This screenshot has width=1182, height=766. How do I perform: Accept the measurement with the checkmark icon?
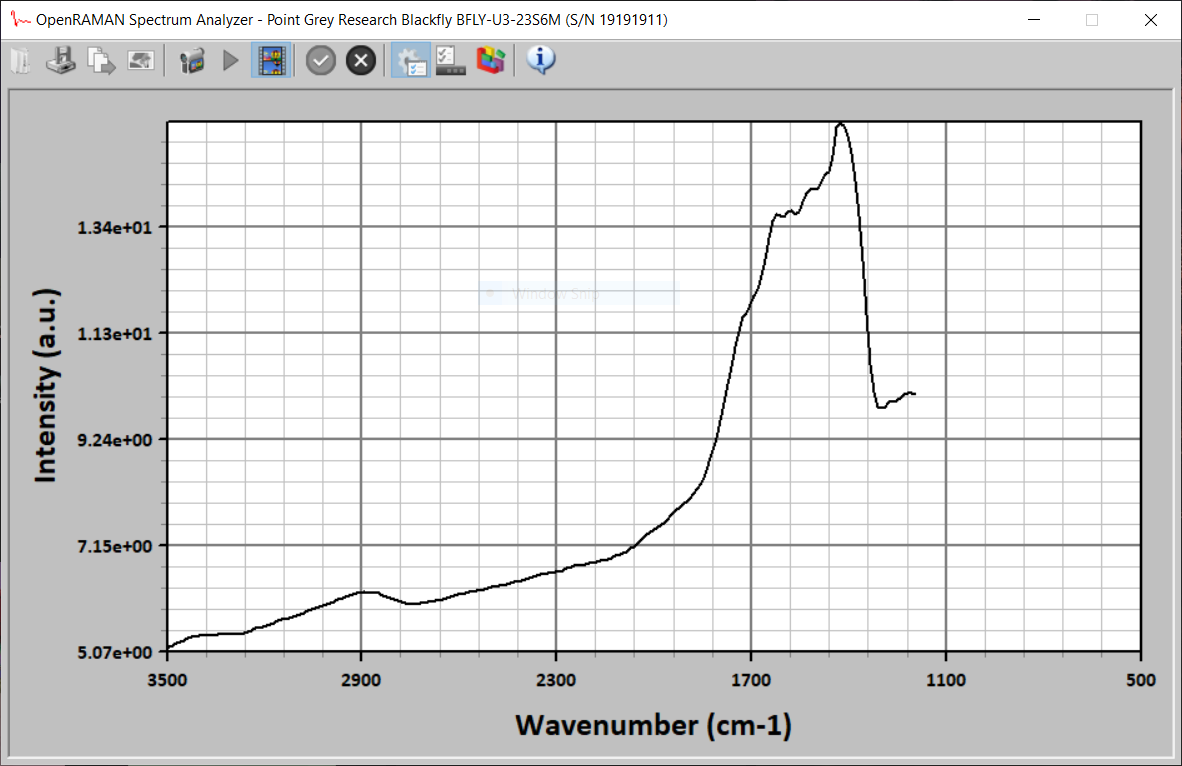pos(320,60)
